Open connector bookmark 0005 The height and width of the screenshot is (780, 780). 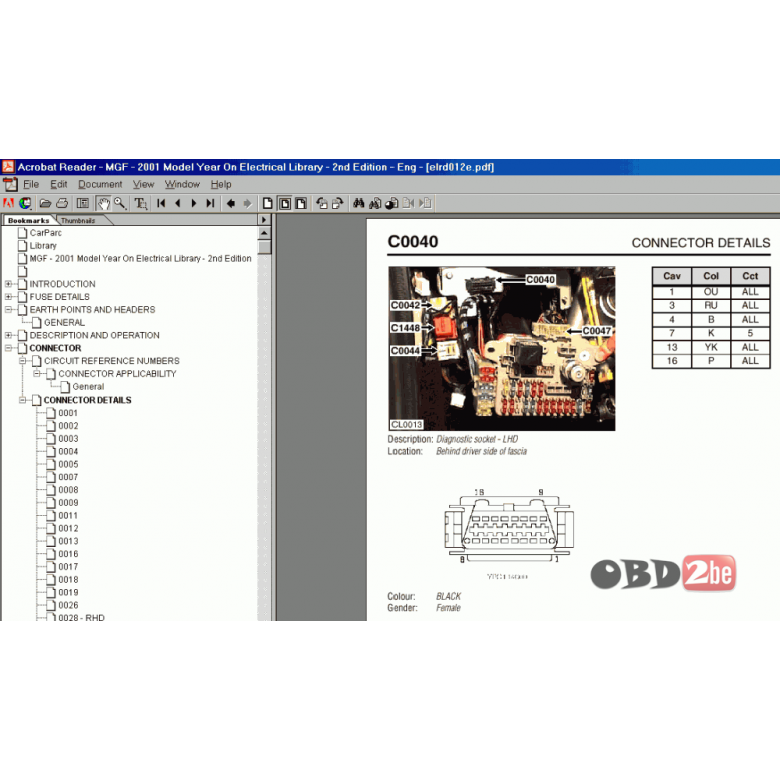tap(68, 464)
